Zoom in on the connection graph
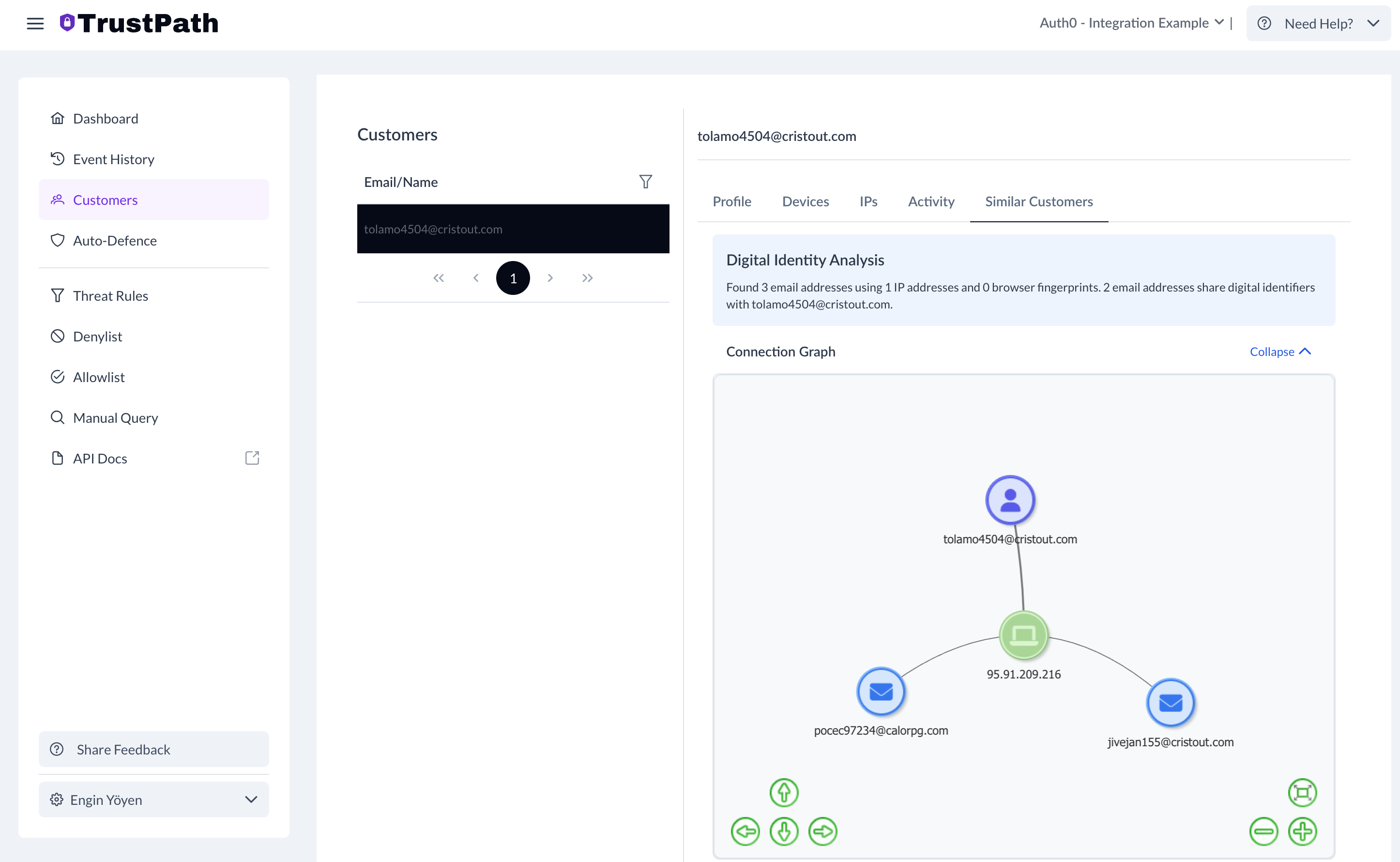 point(1303,831)
